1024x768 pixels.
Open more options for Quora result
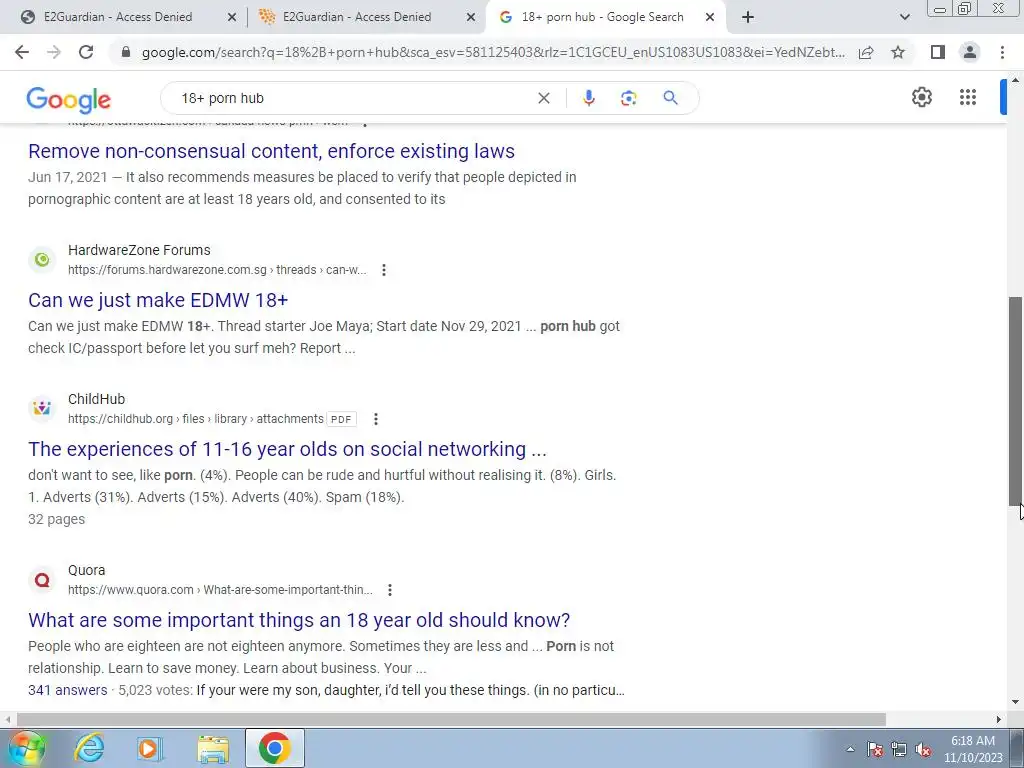[x=390, y=590]
